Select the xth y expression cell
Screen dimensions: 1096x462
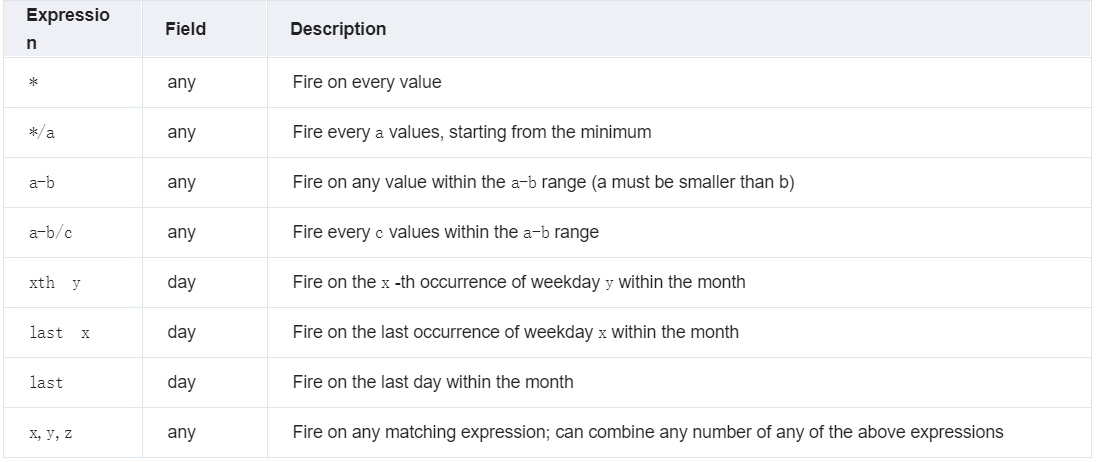pyautogui.click(x=55, y=283)
